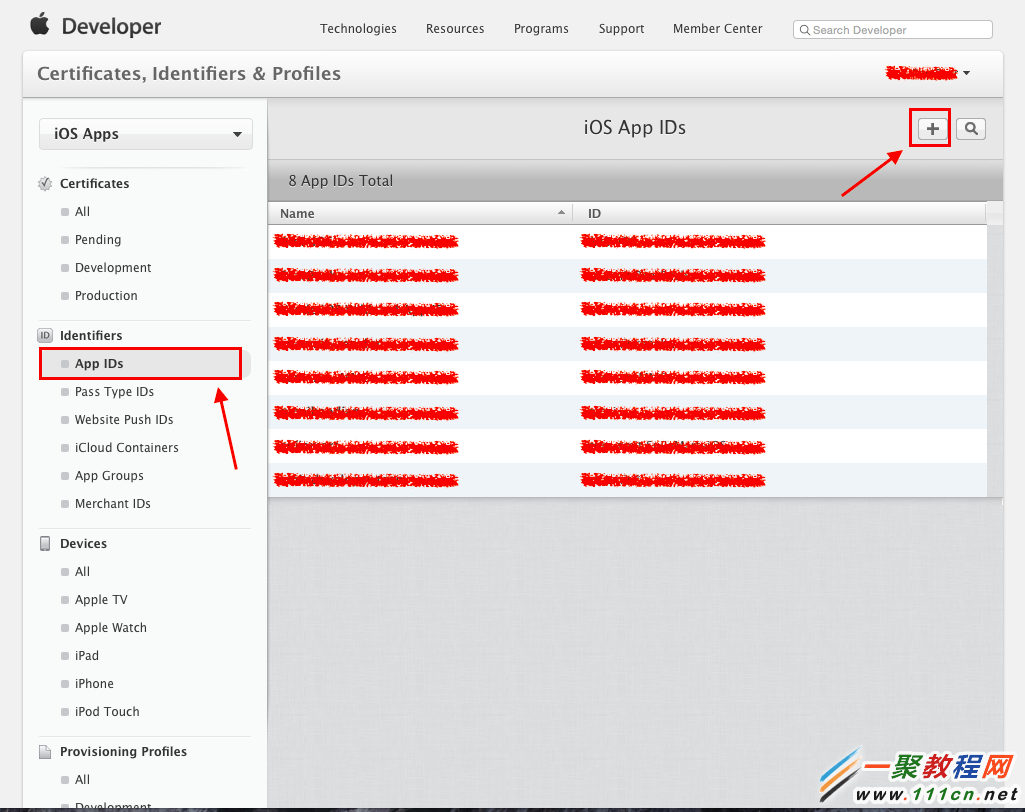The image size is (1025, 812).
Task: Go to Member Center
Action: (x=718, y=29)
